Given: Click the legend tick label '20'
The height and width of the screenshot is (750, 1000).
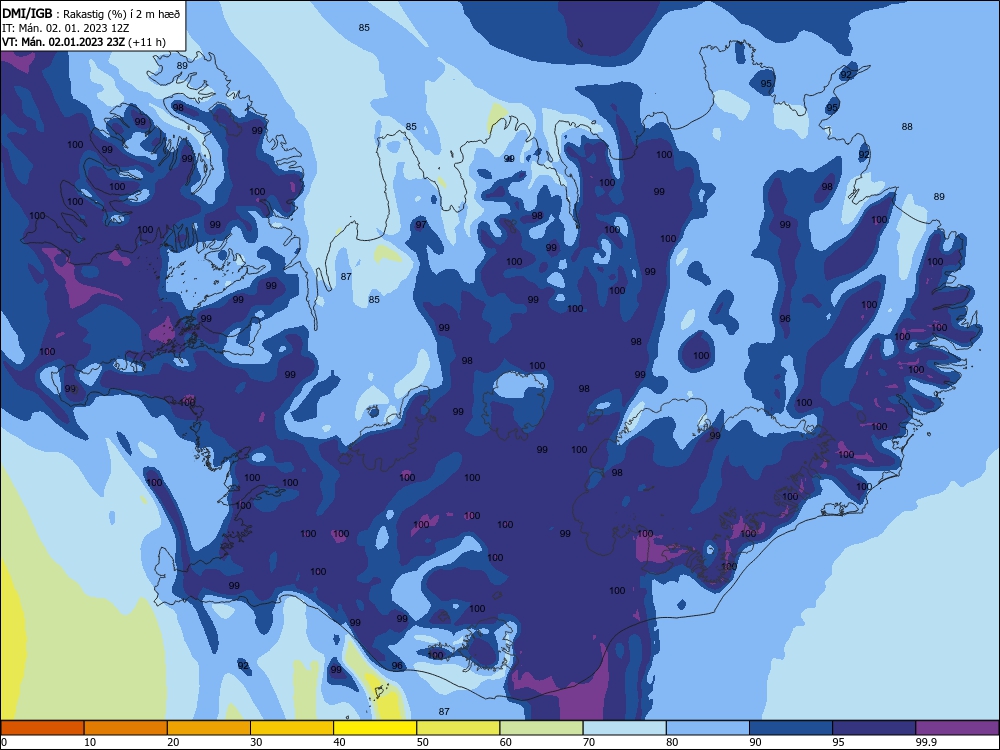Looking at the screenshot, I should pos(173,742).
